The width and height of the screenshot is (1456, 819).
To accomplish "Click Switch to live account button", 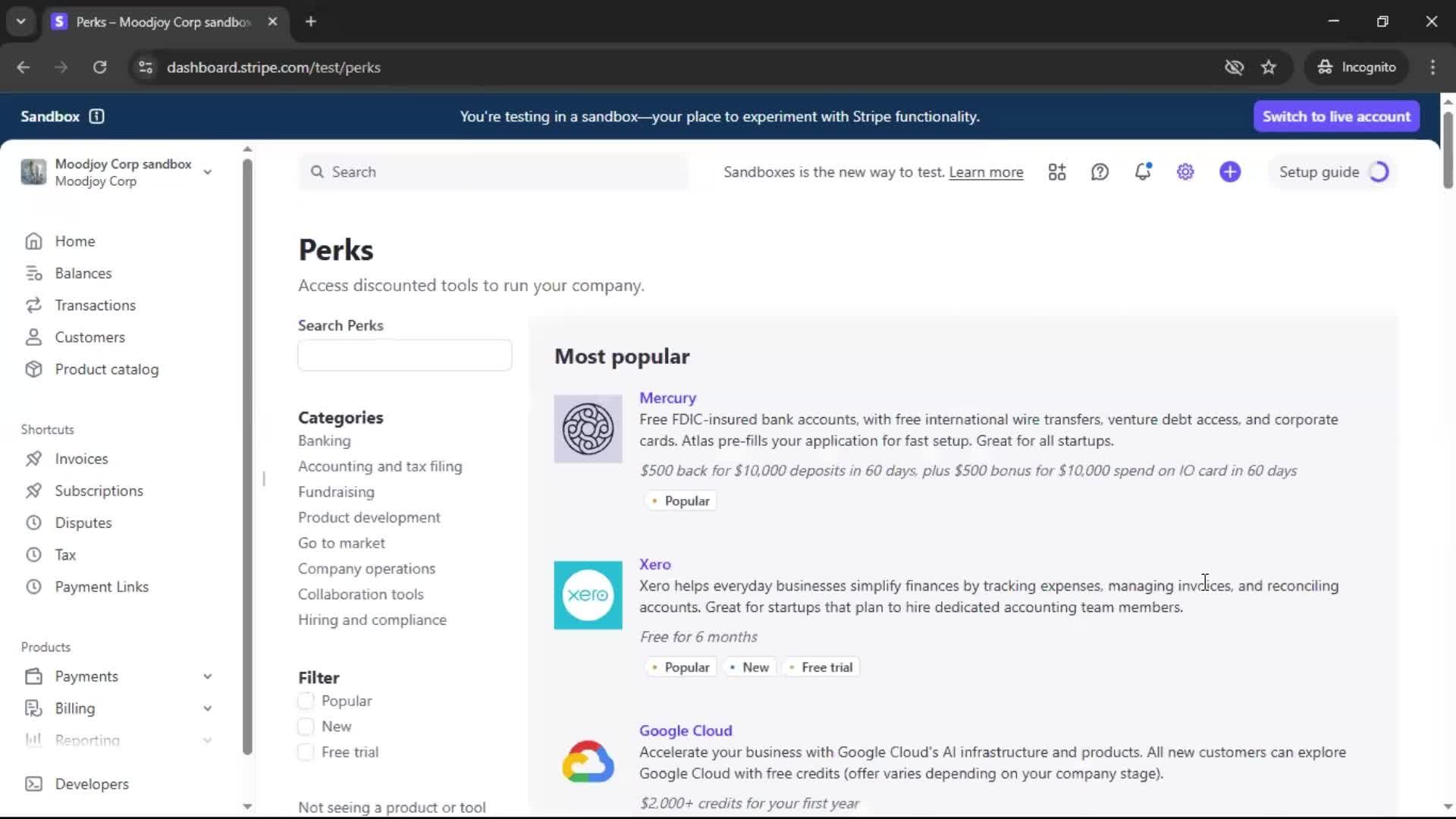I will (1336, 116).
